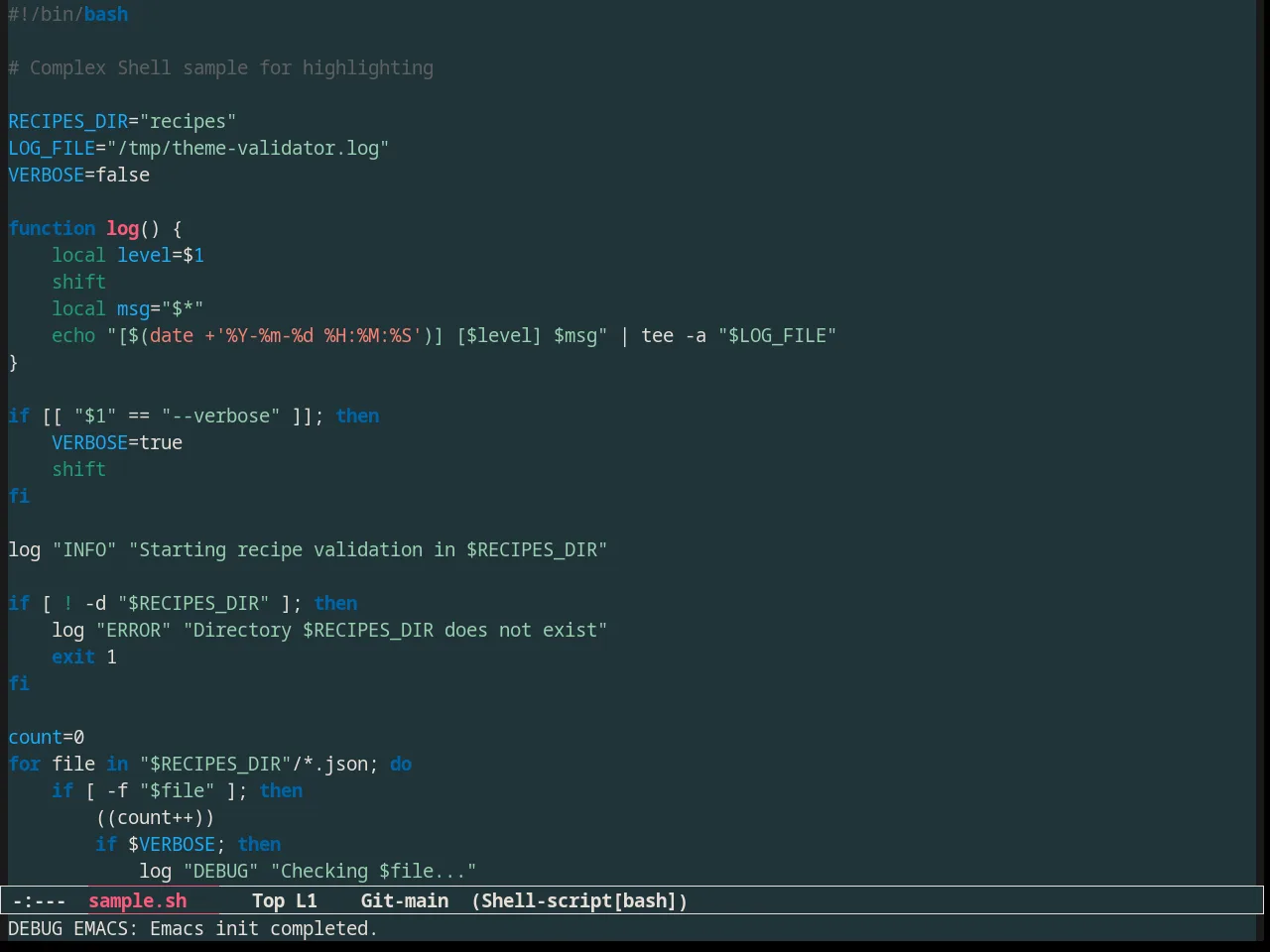
Task: Click the VERBOSE=true line
Action: pyautogui.click(x=117, y=442)
